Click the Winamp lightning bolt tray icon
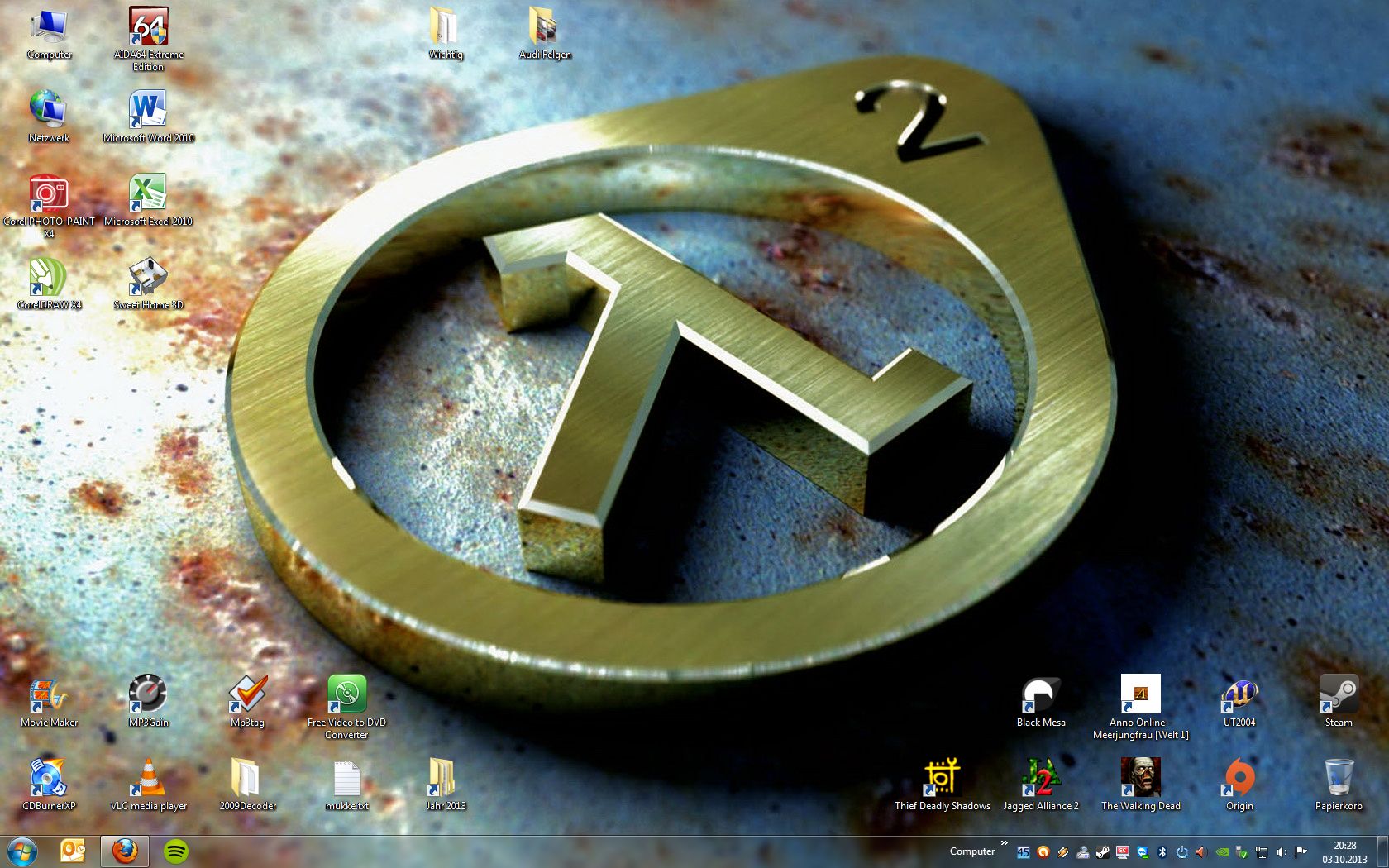1389x868 pixels. tap(1063, 852)
